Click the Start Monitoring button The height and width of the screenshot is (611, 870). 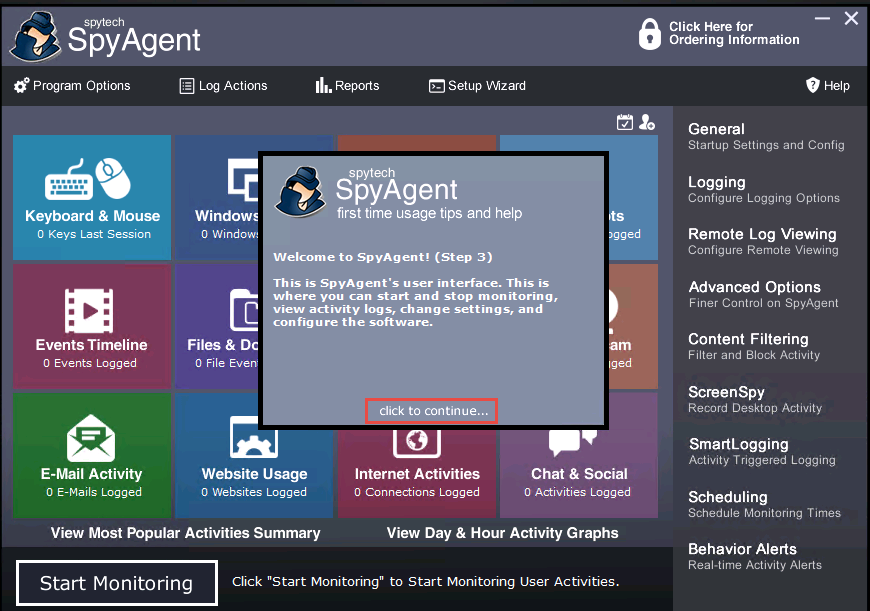tap(117, 583)
